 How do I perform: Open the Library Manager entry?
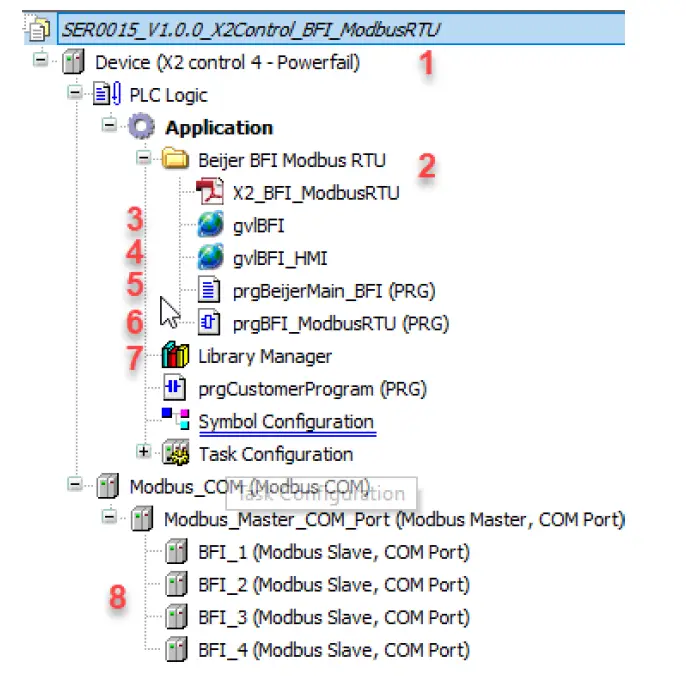click(265, 356)
